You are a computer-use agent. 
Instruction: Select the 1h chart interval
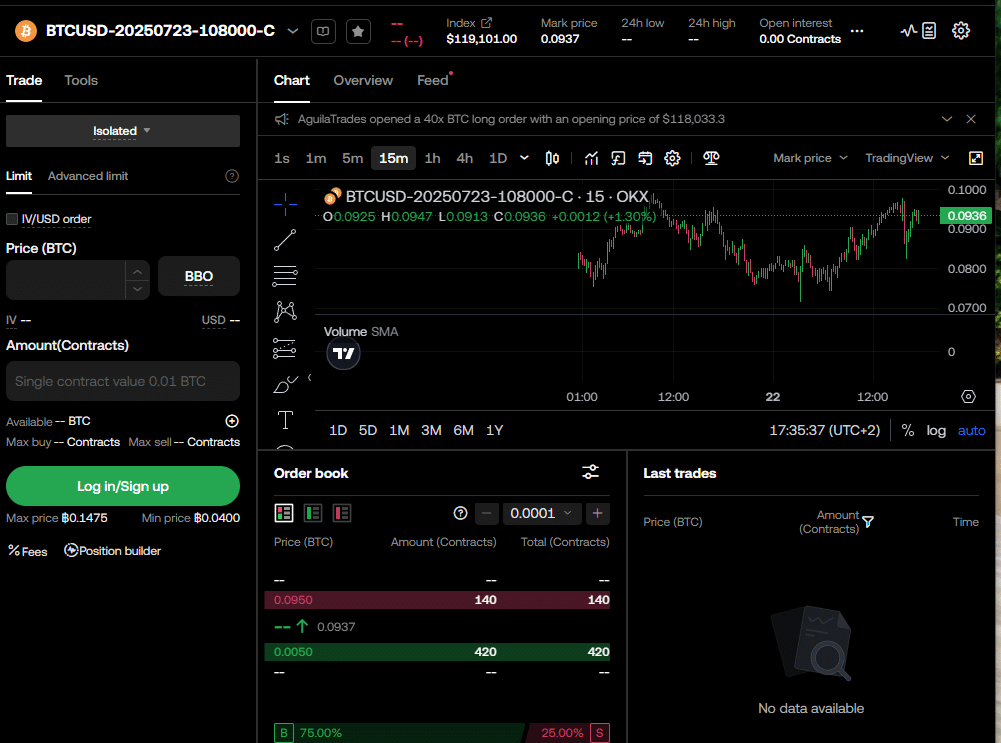point(432,158)
